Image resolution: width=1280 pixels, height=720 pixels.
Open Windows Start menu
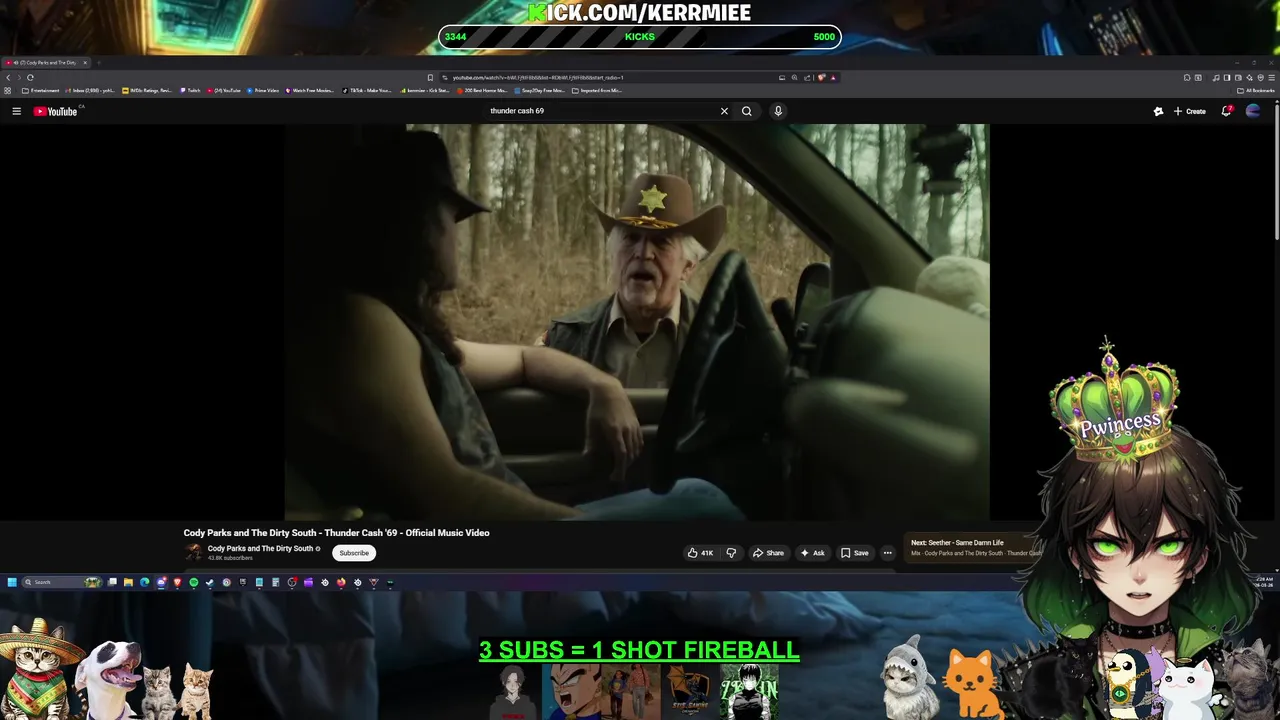[x=12, y=582]
